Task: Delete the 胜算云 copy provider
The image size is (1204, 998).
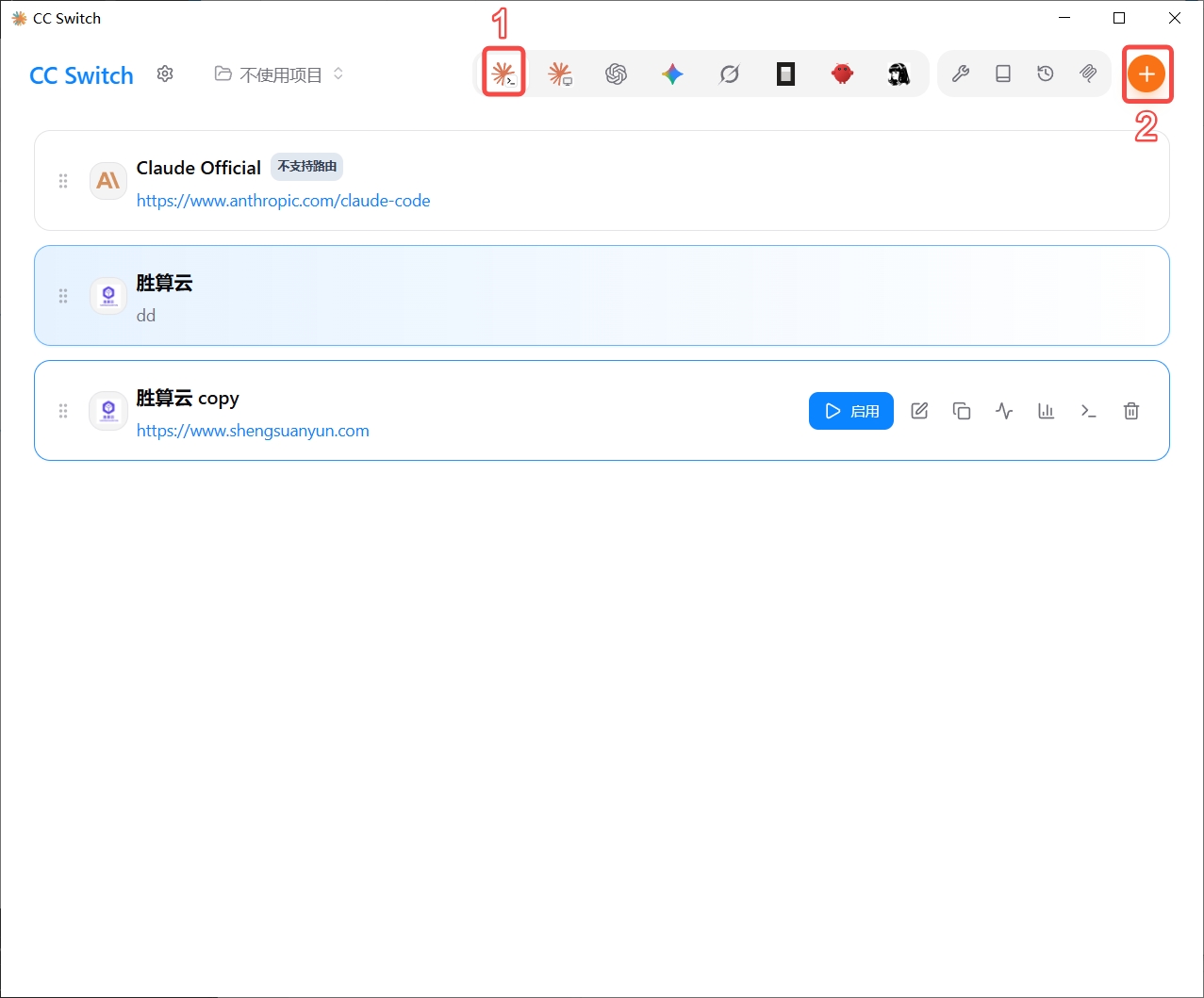Action: [x=1131, y=411]
